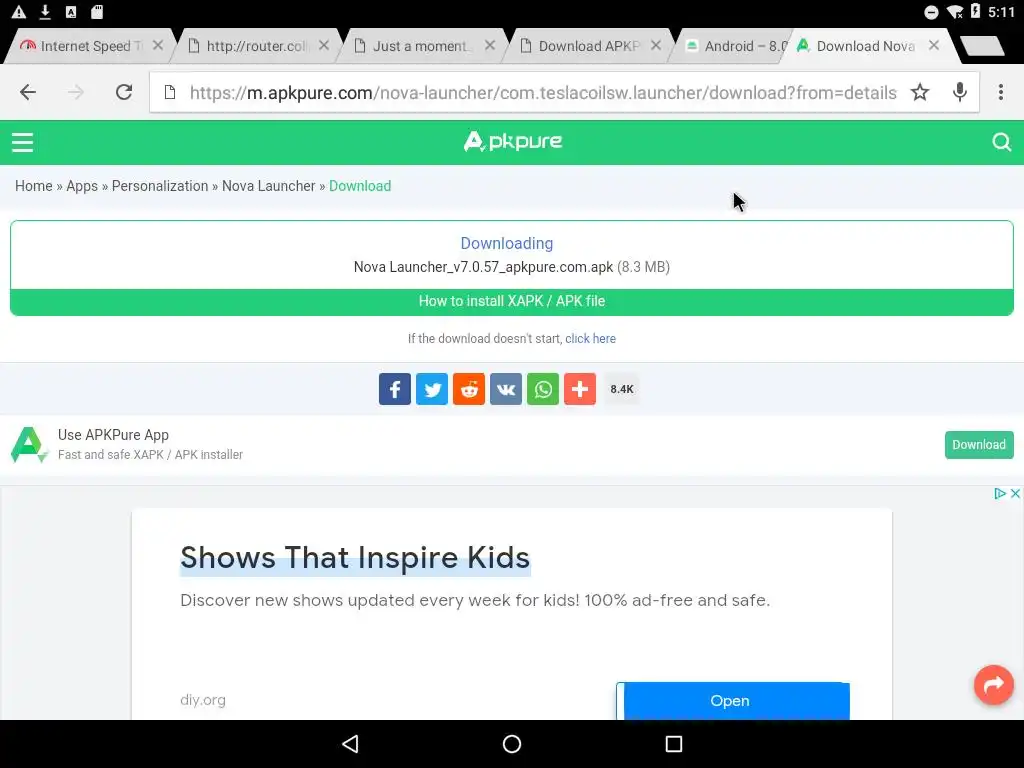Click How to install XAPK / APK file

(512, 301)
